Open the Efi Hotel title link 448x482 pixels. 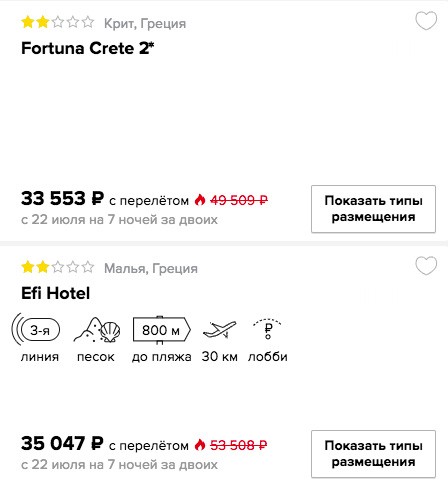click(x=56, y=293)
